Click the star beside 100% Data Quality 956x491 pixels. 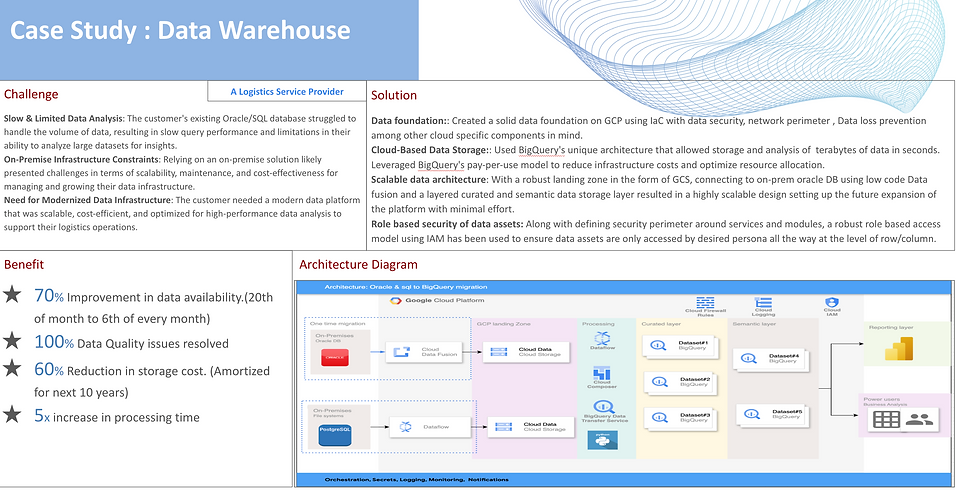[11, 341]
